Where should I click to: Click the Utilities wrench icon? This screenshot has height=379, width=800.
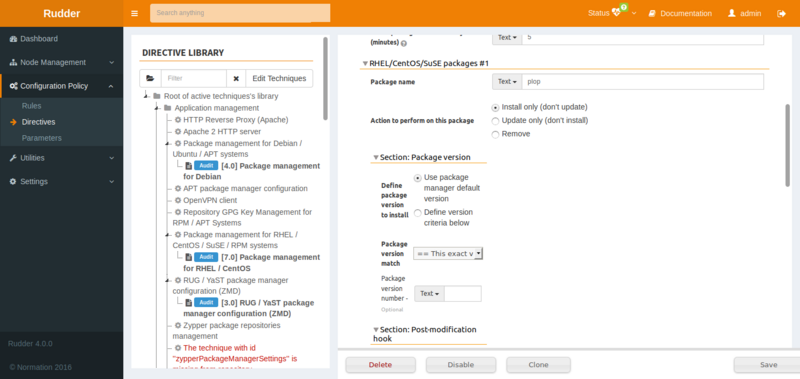coord(13,158)
